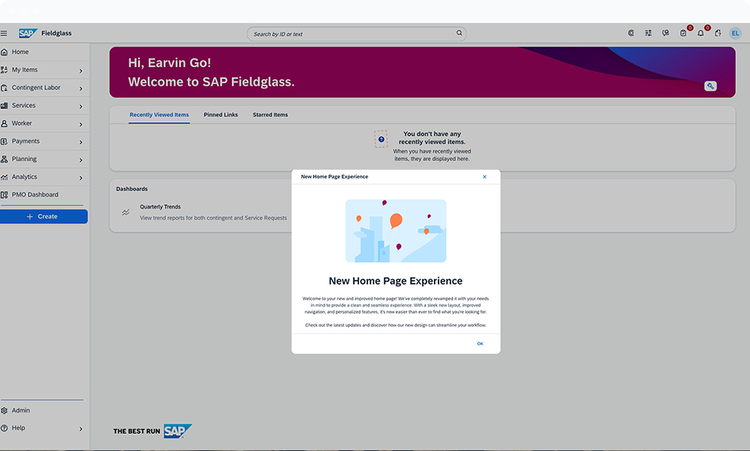
Task: Click the PMO Dashboard sidebar icon
Action: 4,195
